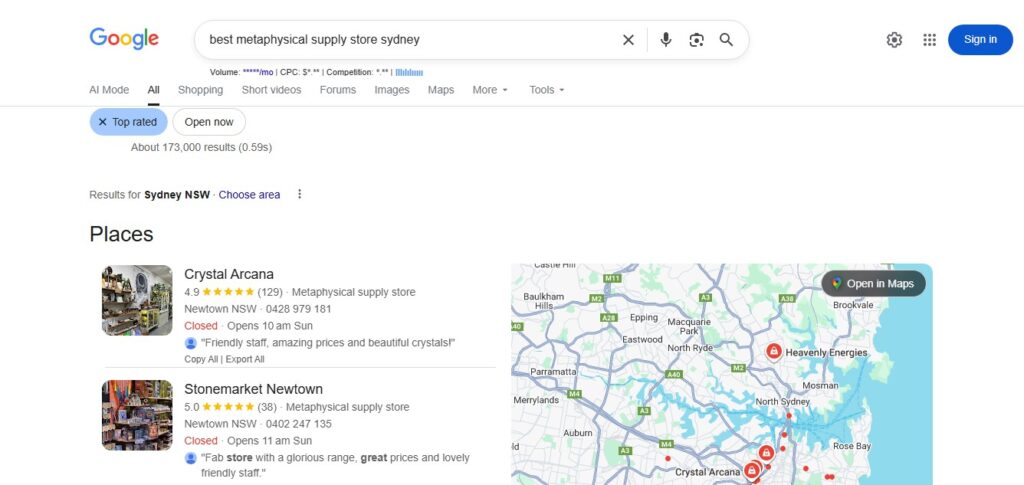Start voice search with microphone icon
The width and height of the screenshot is (1024, 485).
(666, 40)
